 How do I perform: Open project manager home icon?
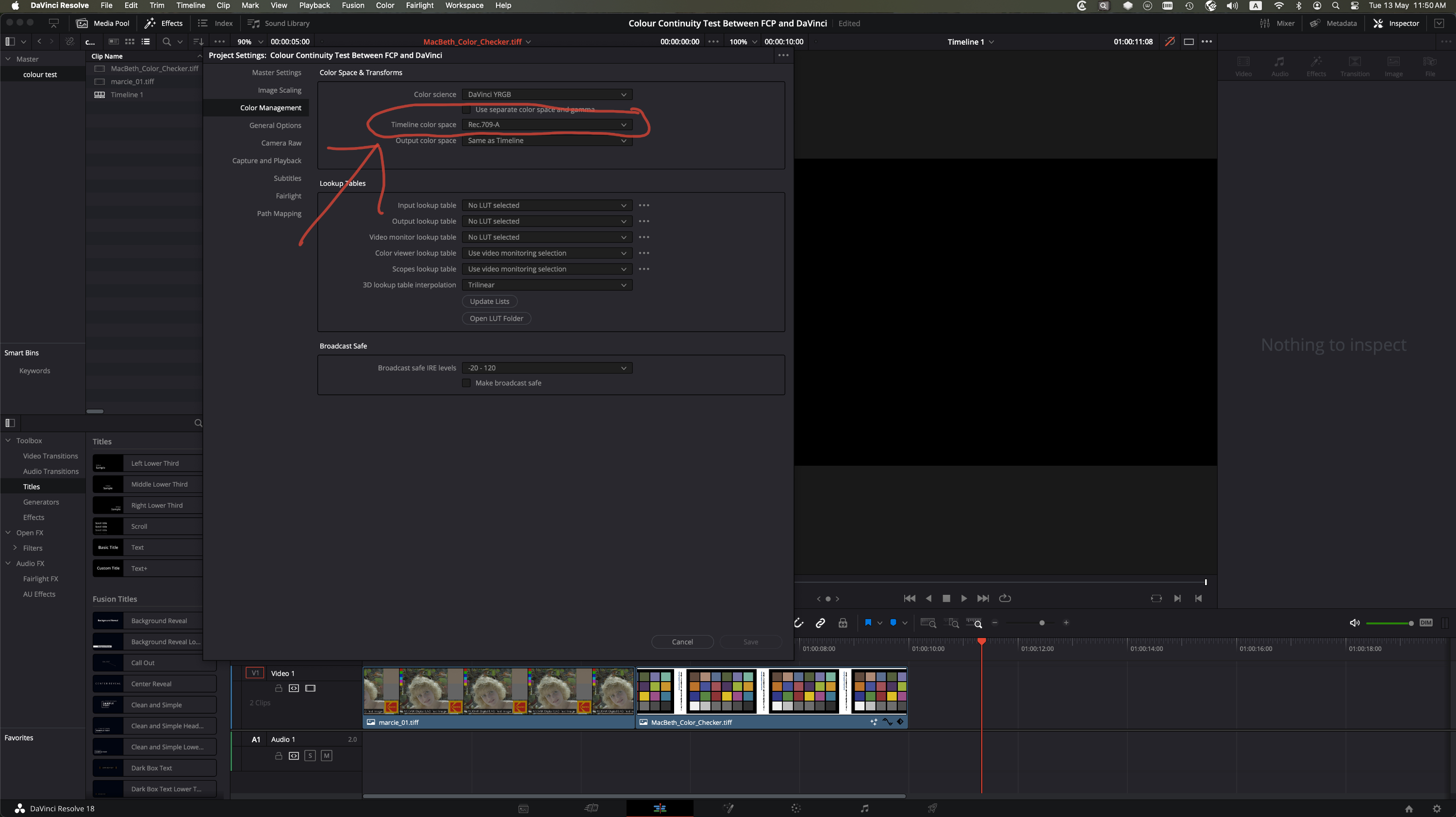(1409, 809)
